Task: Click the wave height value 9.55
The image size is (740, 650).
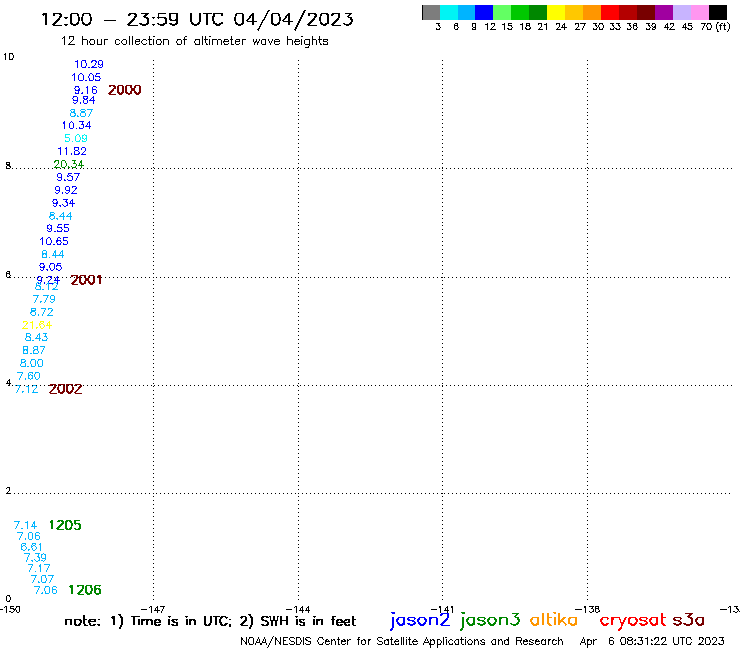Action: [x=58, y=228]
